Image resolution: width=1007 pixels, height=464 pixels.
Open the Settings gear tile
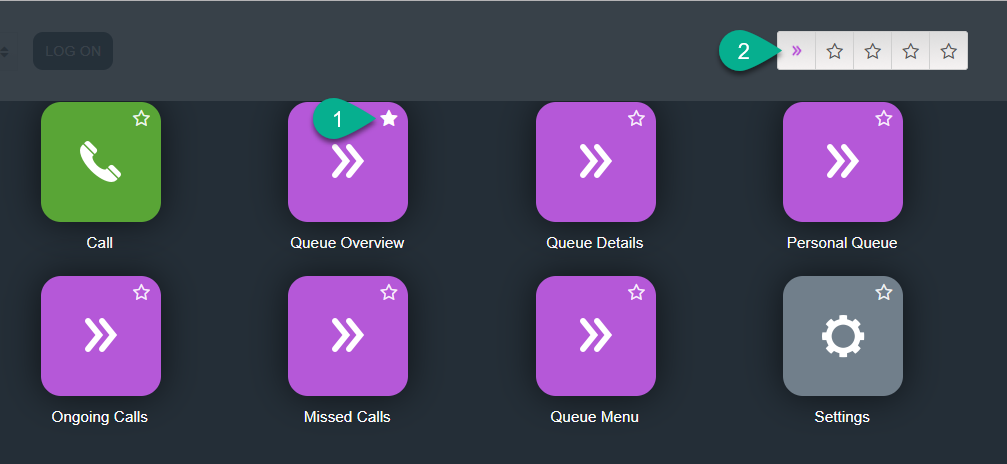tap(843, 336)
